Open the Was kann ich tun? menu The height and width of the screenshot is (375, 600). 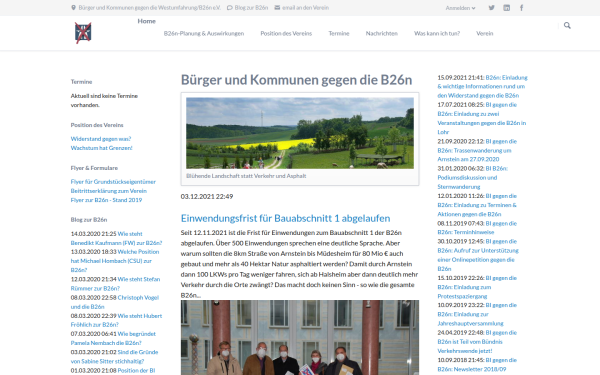click(x=437, y=33)
